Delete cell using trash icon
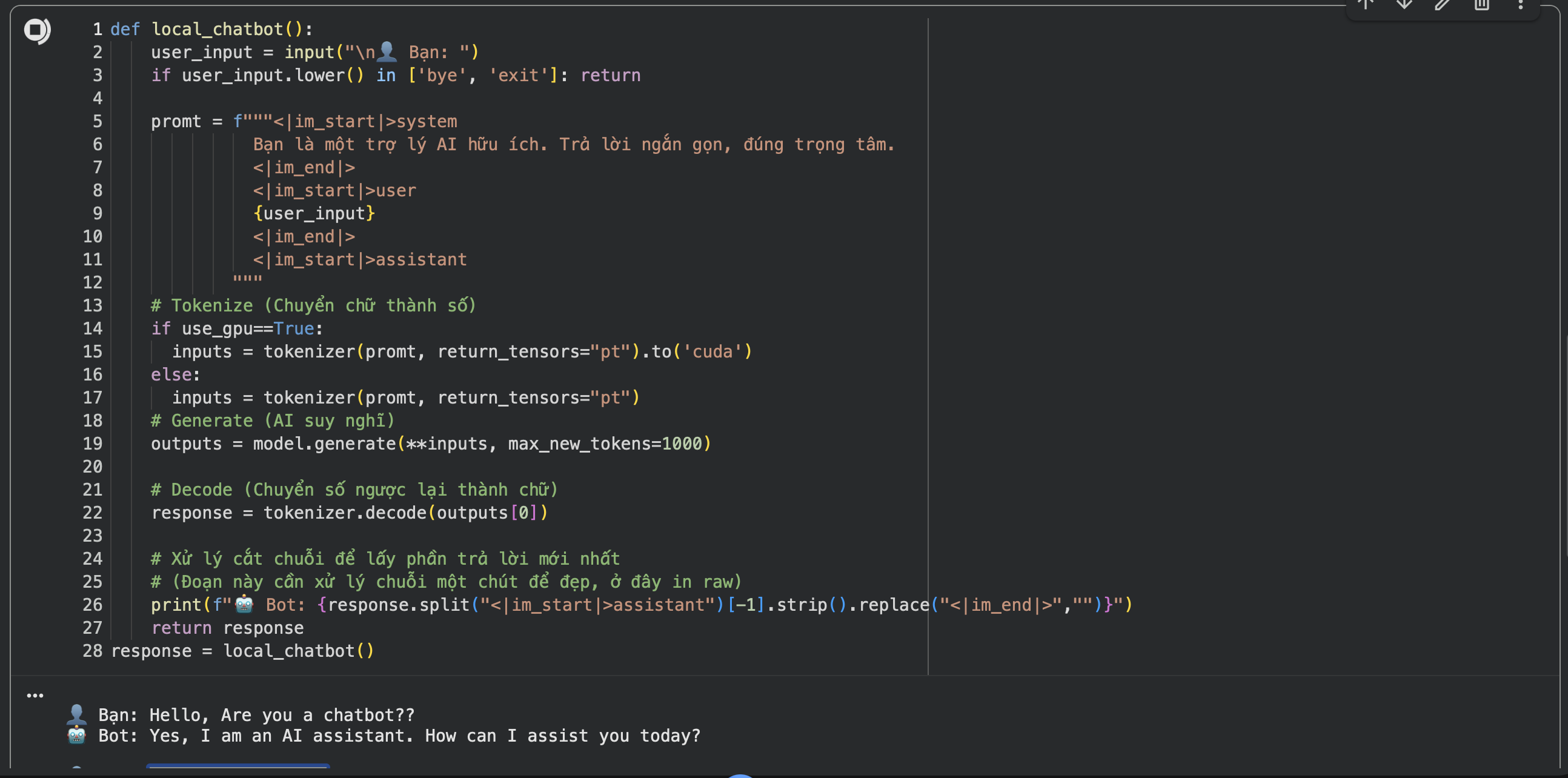1568x778 pixels. (x=1481, y=5)
